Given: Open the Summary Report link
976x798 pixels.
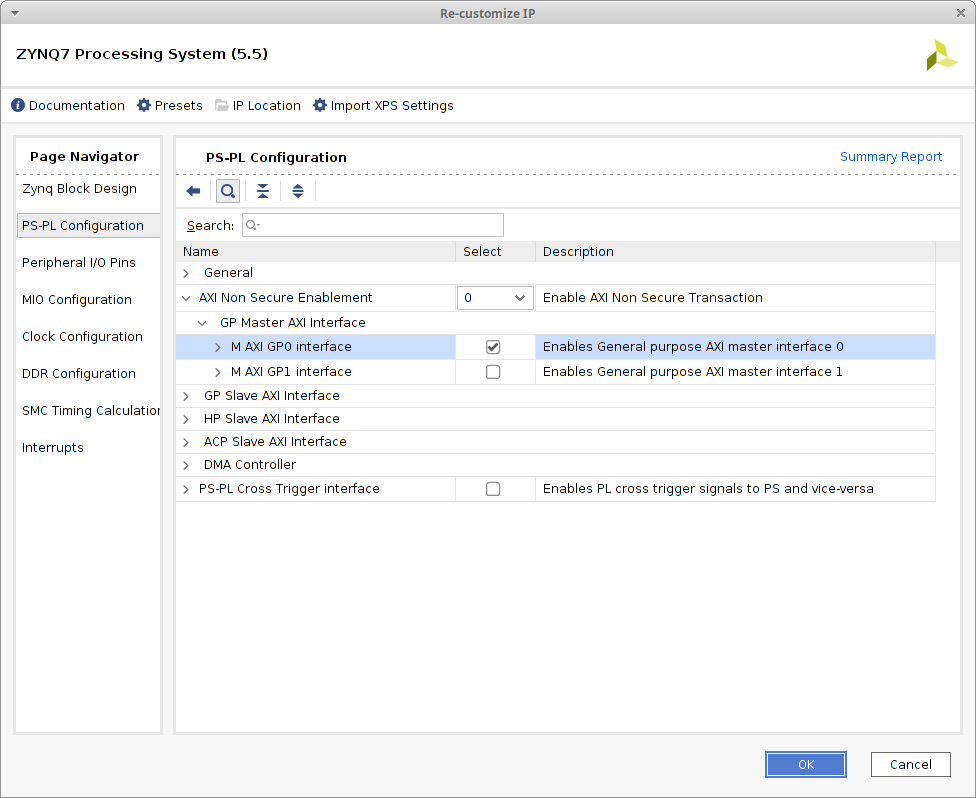Looking at the screenshot, I should 890,157.
